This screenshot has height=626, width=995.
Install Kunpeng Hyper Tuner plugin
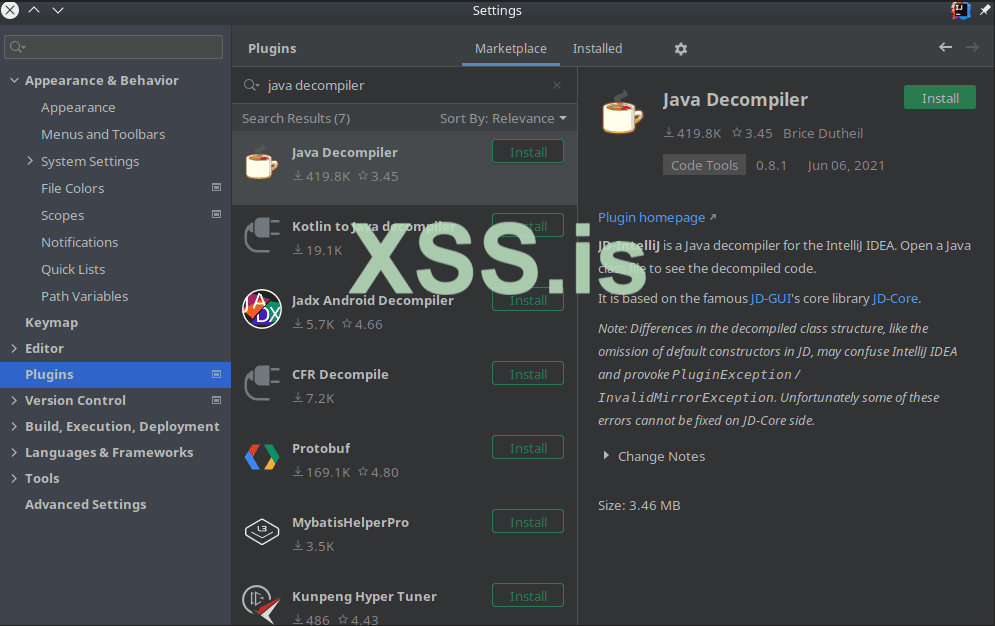(x=528, y=596)
